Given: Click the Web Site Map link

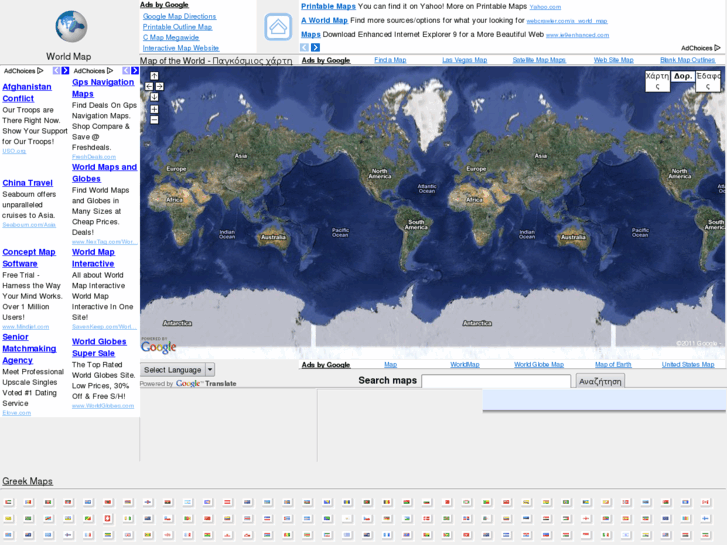Looking at the screenshot, I should [613, 60].
